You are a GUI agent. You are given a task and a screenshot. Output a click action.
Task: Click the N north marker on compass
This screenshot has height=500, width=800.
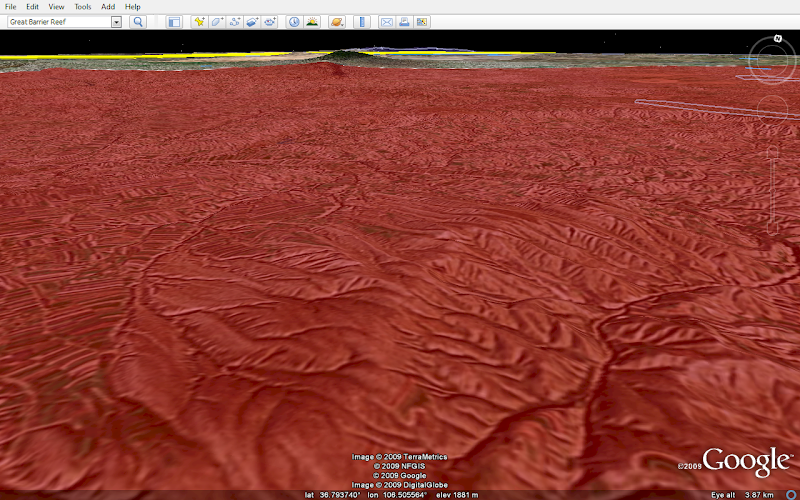[x=777, y=38]
